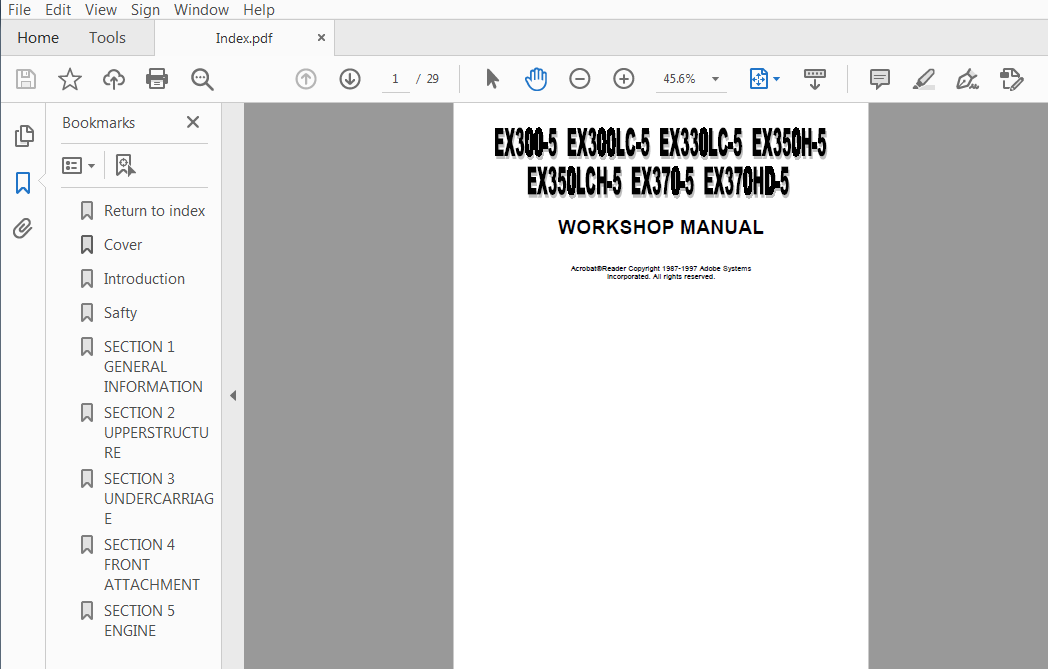This screenshot has width=1048, height=669.
Task: Open the File menu
Action: [19, 10]
